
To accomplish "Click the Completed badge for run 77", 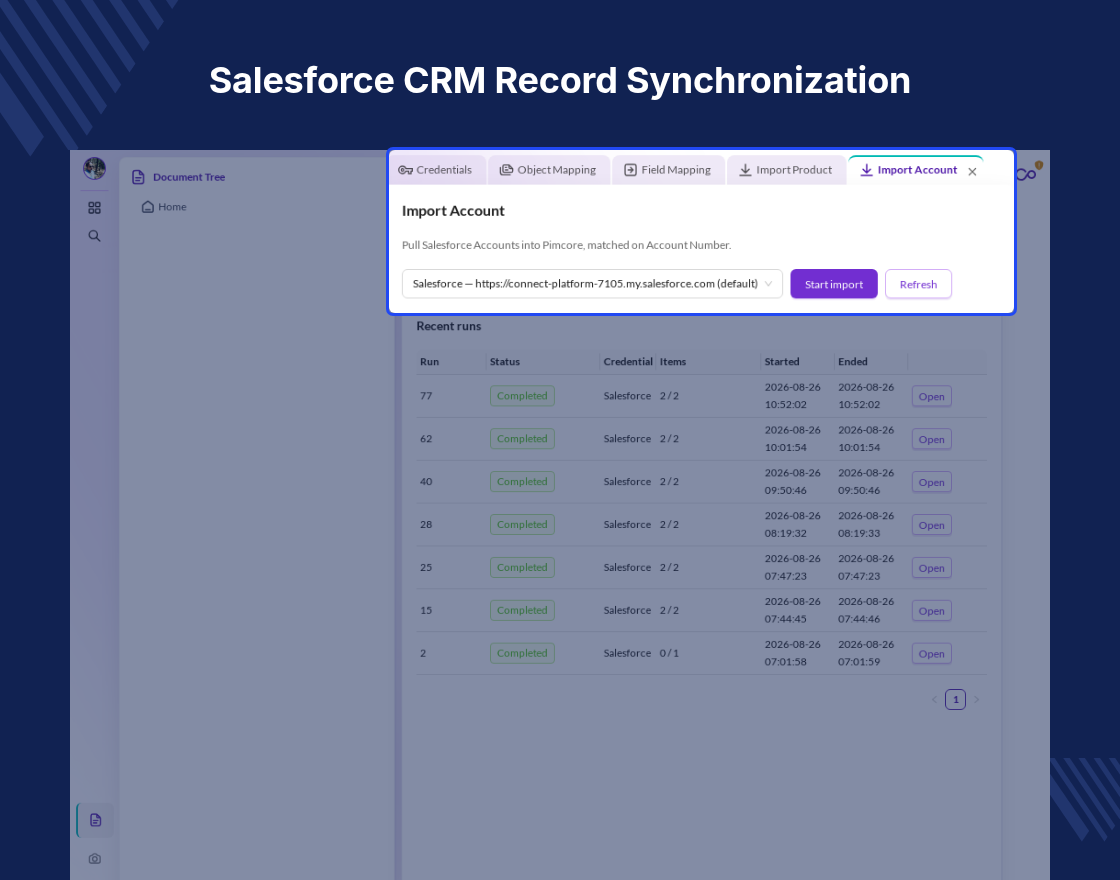I will point(522,396).
